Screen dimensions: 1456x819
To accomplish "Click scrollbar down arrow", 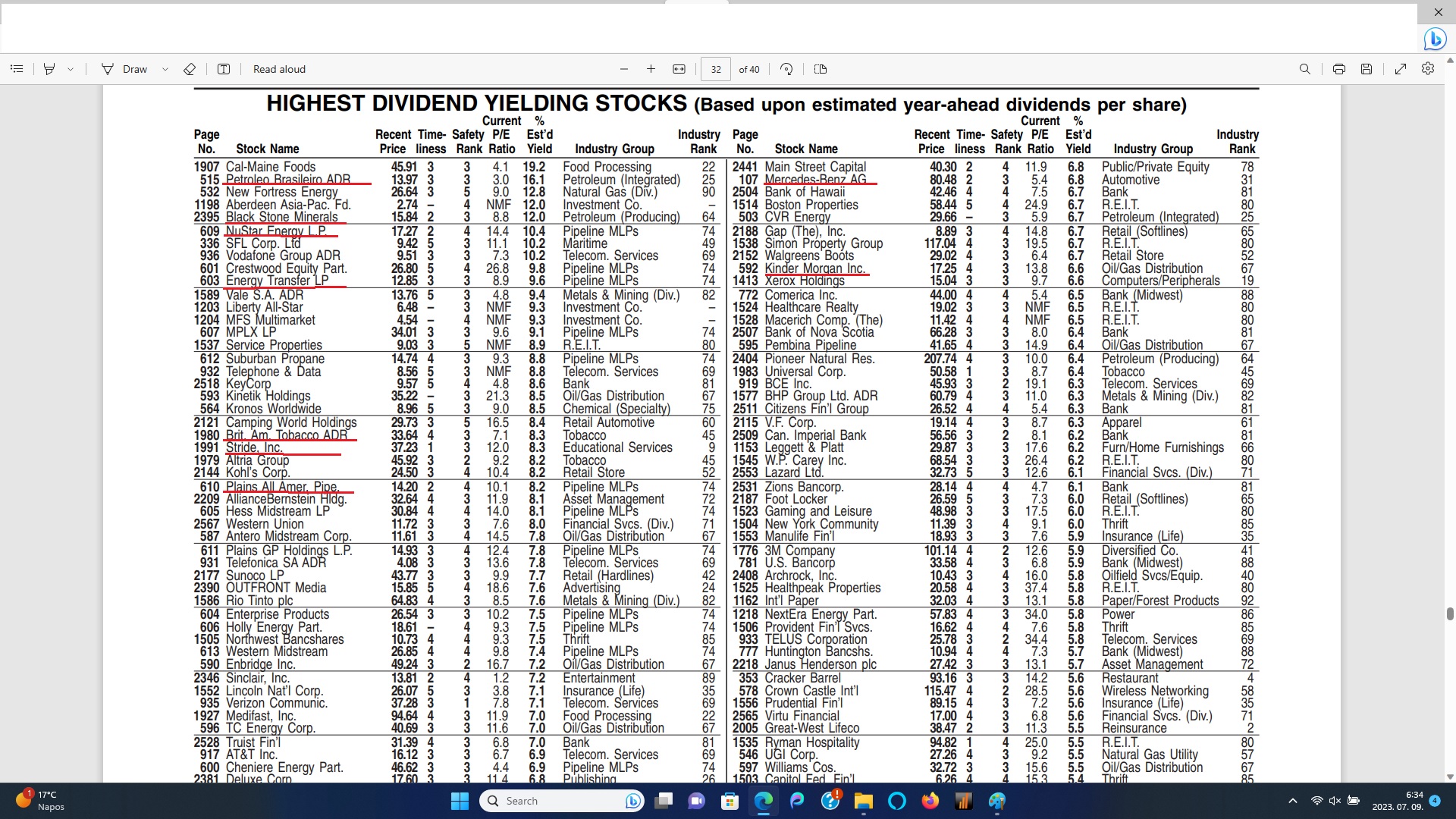I will tap(1450, 777).
